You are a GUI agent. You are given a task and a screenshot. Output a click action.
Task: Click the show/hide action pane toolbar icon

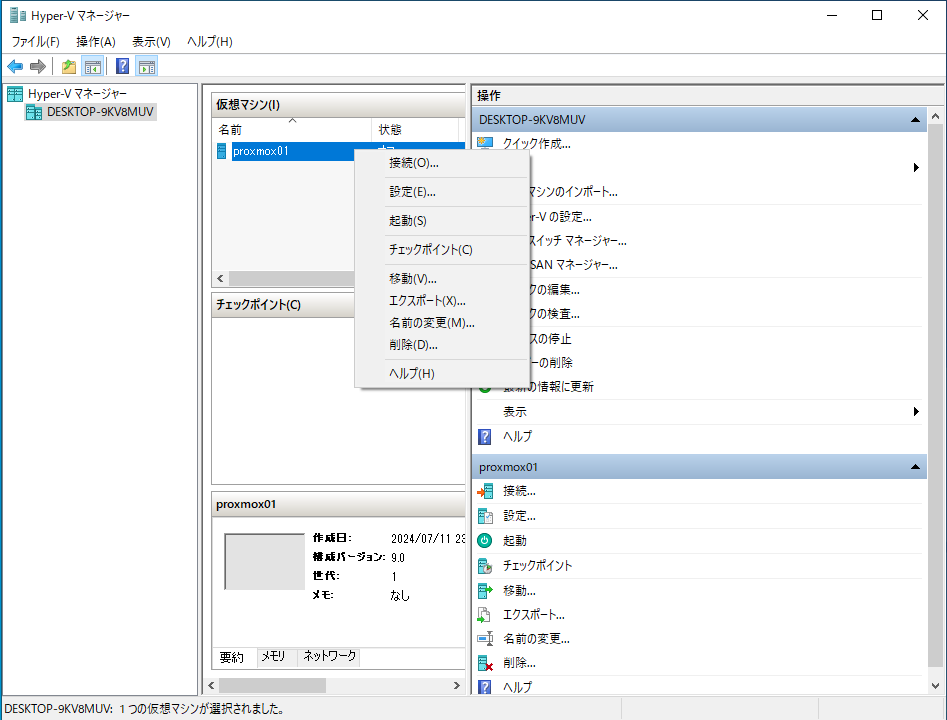[x=147, y=67]
